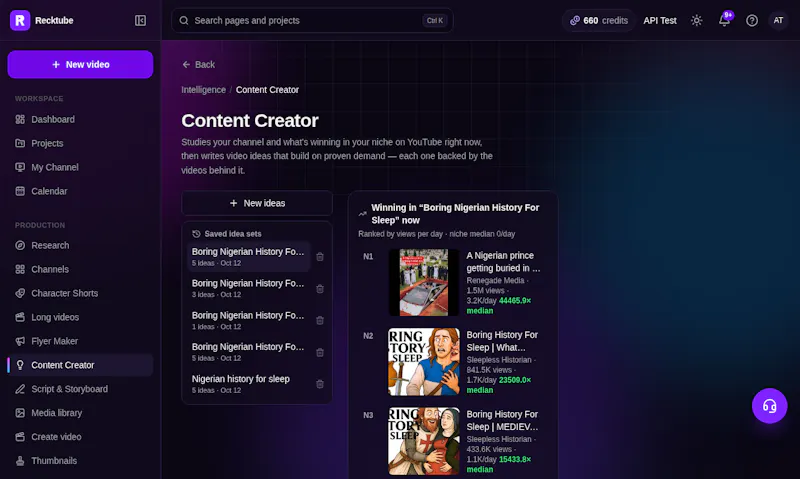The height and width of the screenshot is (479, 800).
Task: Click the New ideas button
Action: (257, 203)
